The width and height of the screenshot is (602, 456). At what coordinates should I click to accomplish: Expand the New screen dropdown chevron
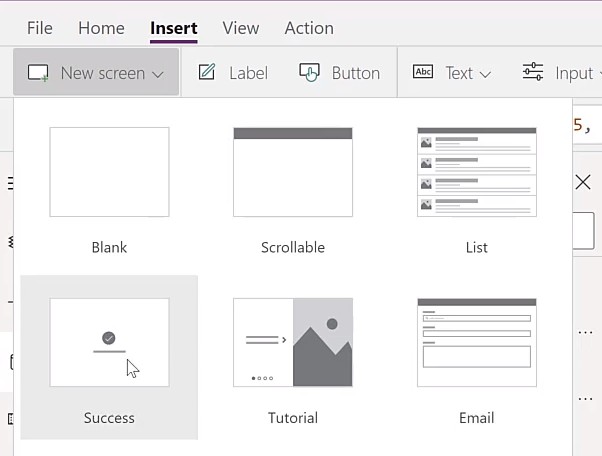(157, 74)
